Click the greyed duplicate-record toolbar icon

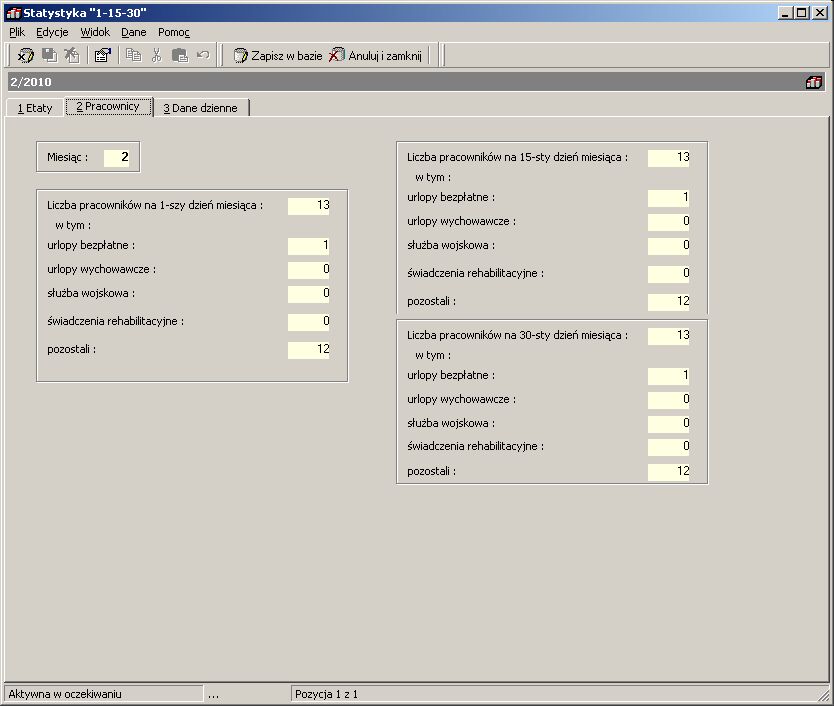tap(49, 55)
